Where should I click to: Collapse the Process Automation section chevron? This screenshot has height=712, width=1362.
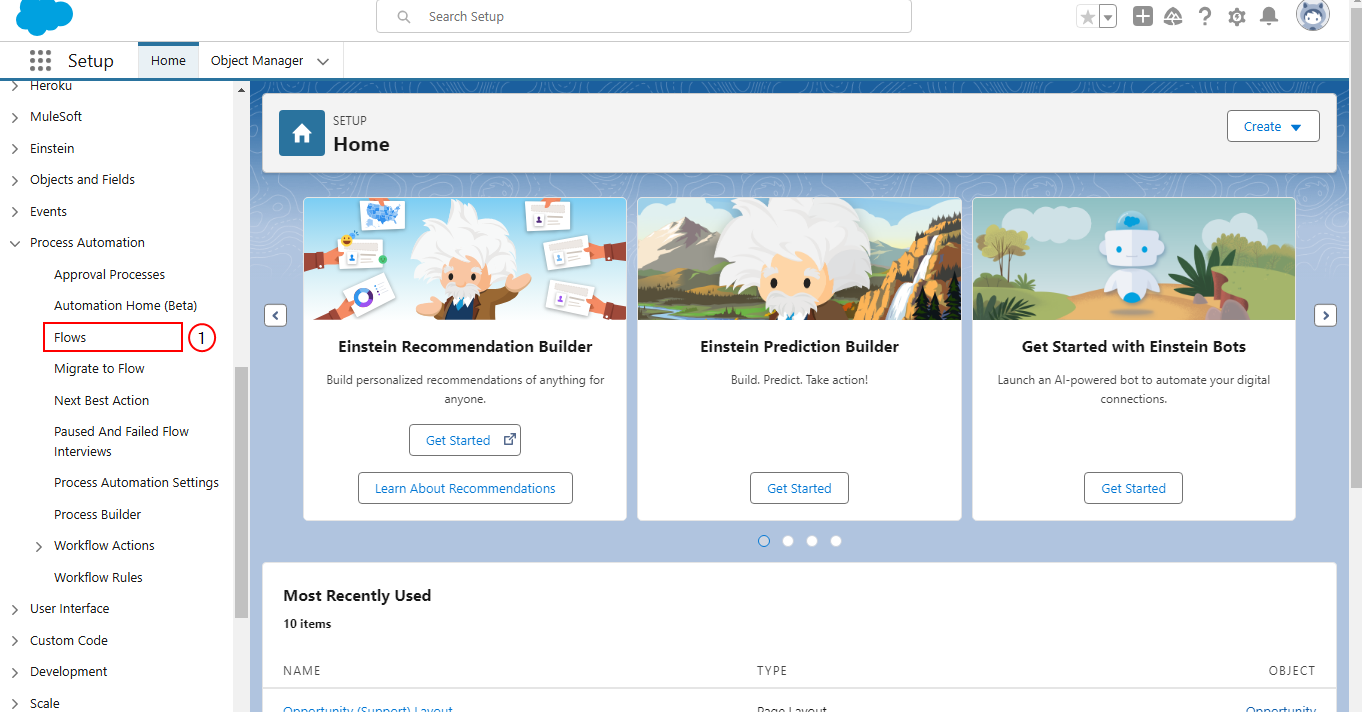point(14,243)
